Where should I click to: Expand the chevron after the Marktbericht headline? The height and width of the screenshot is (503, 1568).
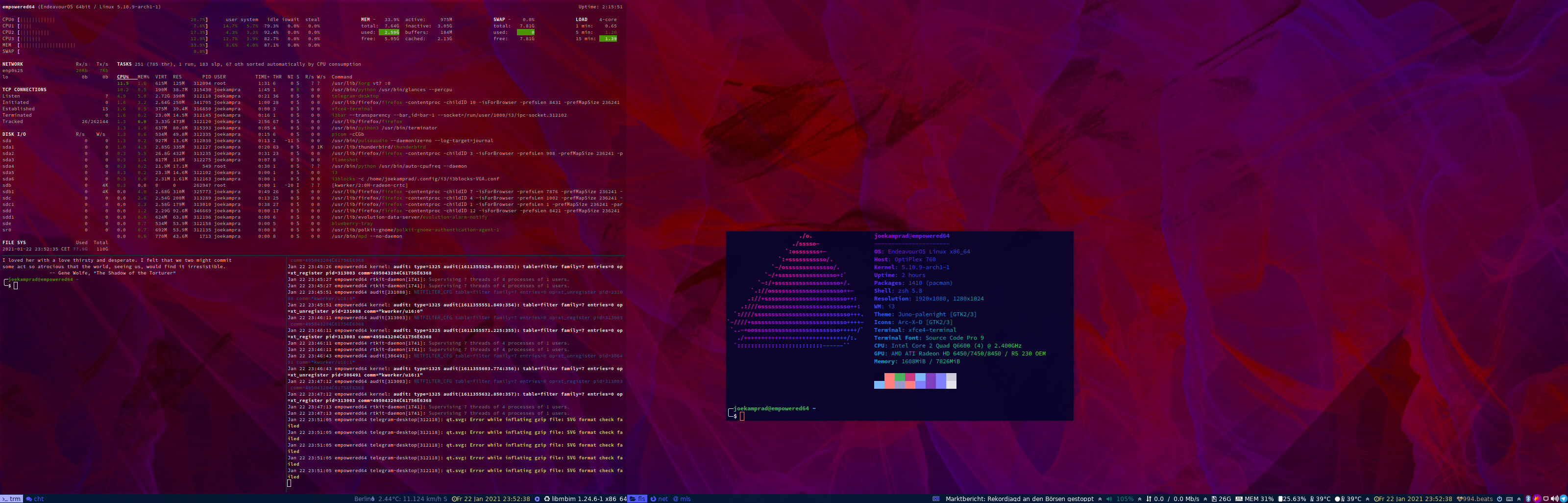[1100, 499]
